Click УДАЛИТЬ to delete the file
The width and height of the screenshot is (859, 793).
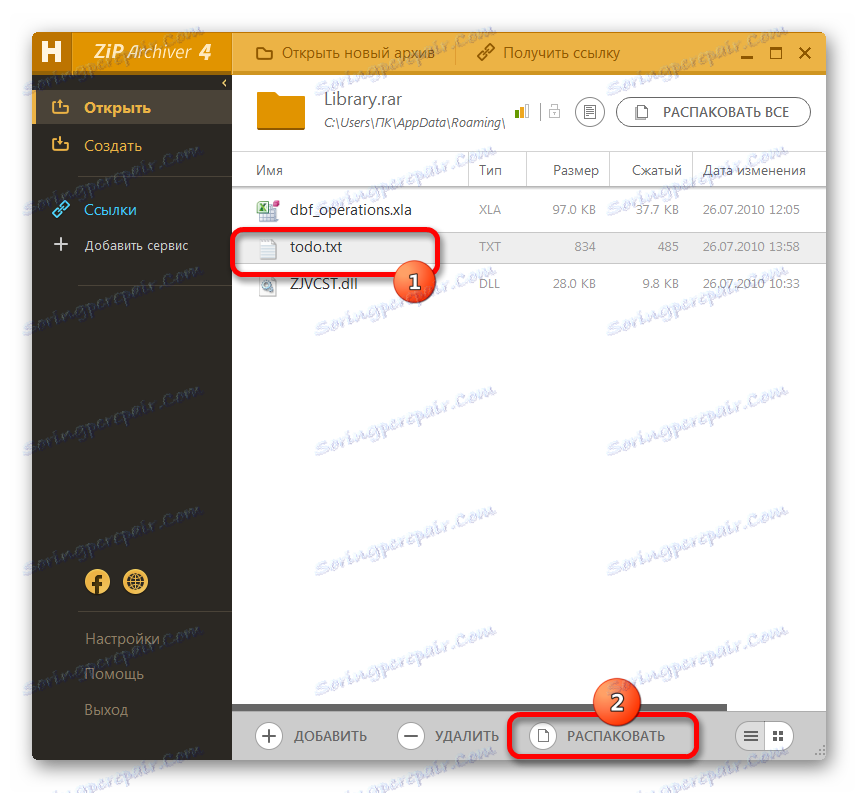[x=448, y=735]
